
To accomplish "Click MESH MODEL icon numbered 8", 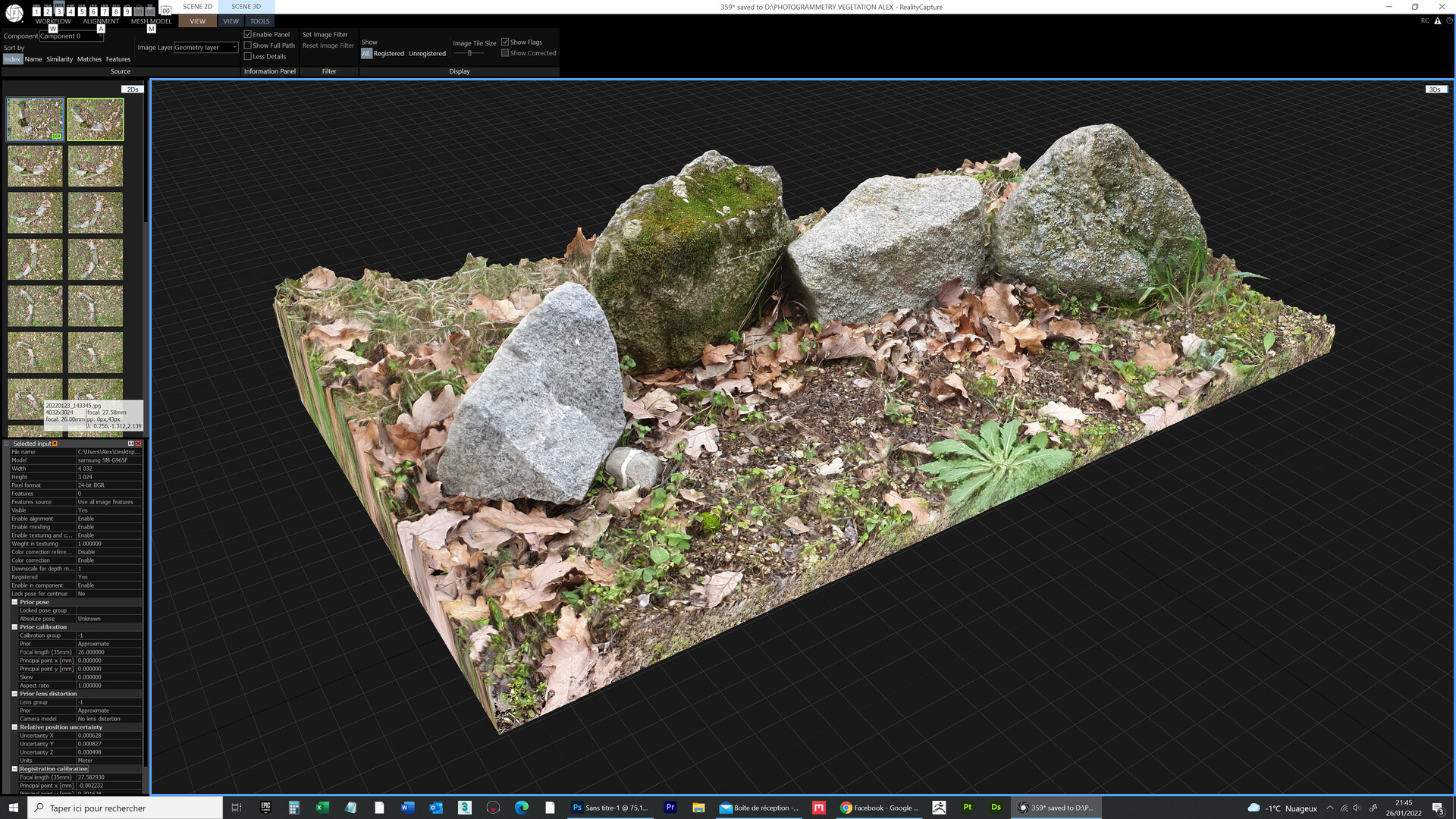I will point(115,11).
